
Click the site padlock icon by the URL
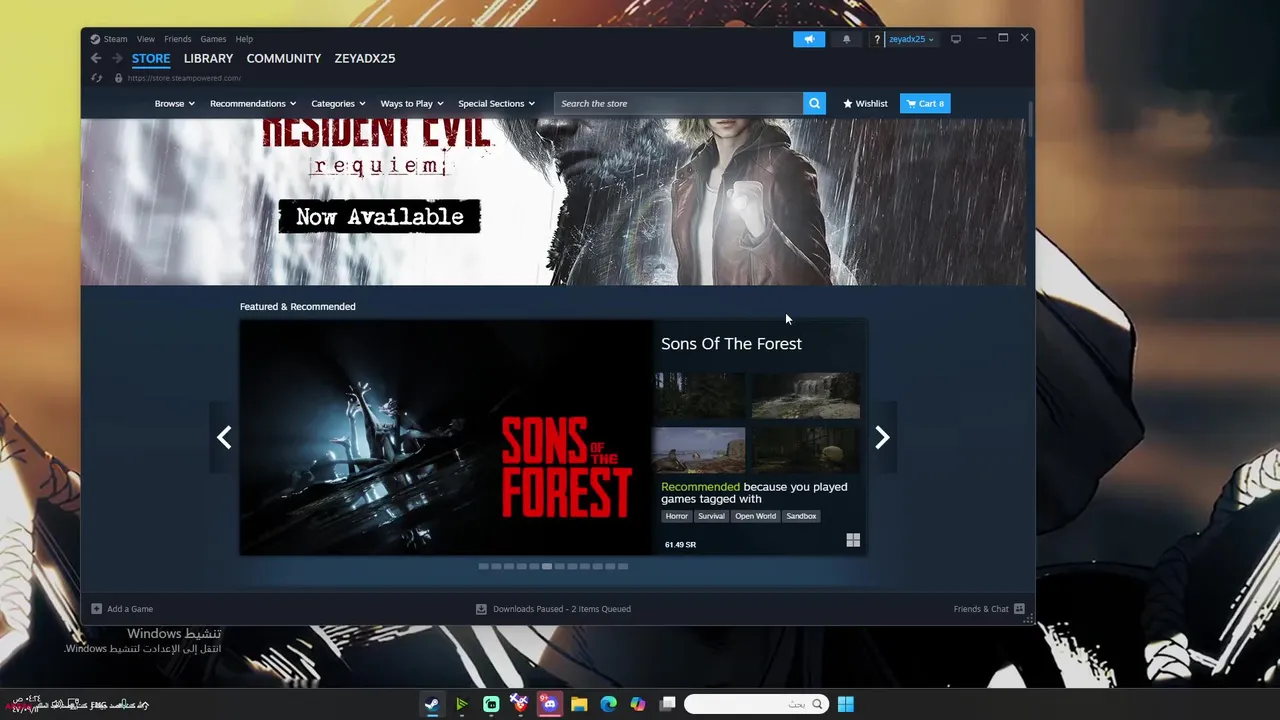pyautogui.click(x=118, y=78)
